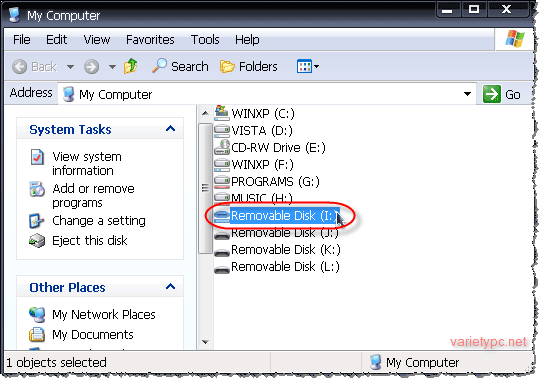
Task: Click Add or remove programs link
Action: click(x=93, y=196)
